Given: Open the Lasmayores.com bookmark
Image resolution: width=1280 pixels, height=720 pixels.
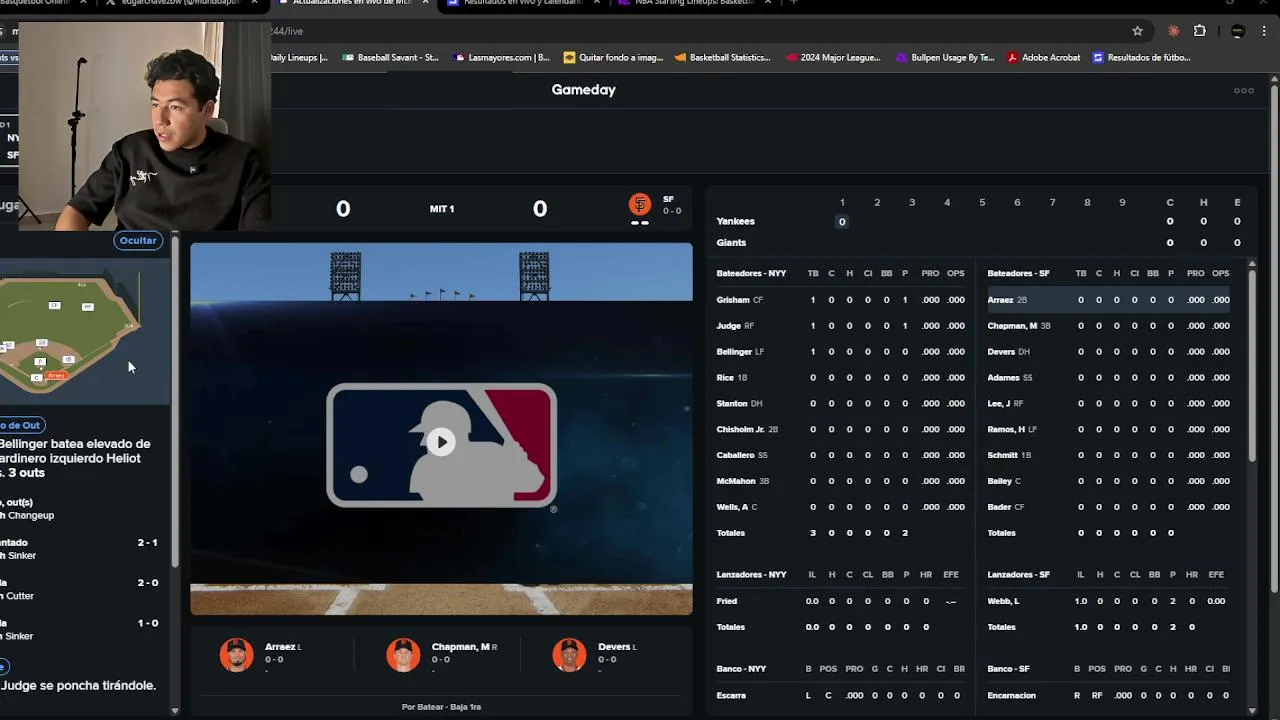Looking at the screenshot, I should click(502, 58).
